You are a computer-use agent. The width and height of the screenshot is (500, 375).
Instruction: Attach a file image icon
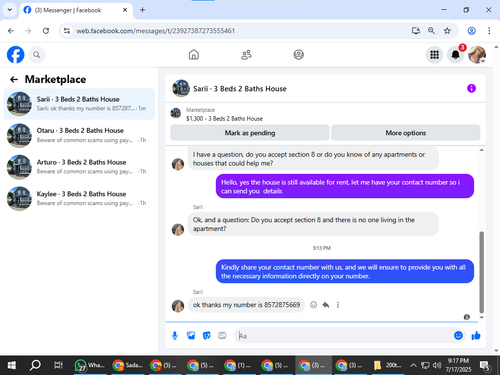(191, 336)
